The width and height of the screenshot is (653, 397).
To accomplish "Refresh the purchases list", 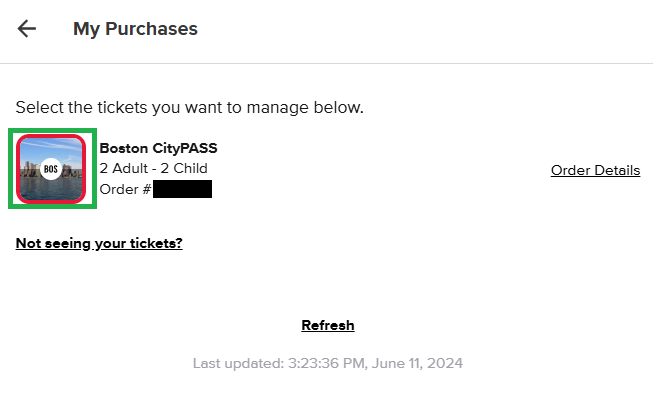I will tap(328, 325).
